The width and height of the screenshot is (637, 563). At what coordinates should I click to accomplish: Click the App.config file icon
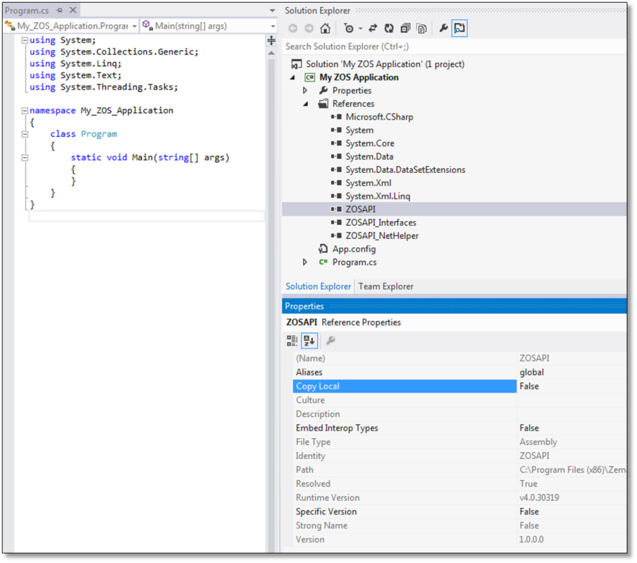click(323, 249)
